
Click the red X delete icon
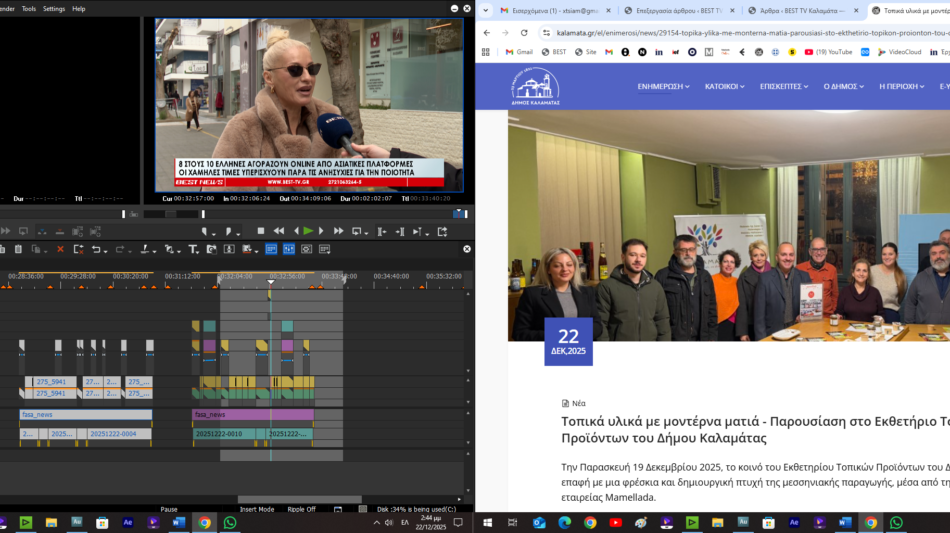(60, 249)
